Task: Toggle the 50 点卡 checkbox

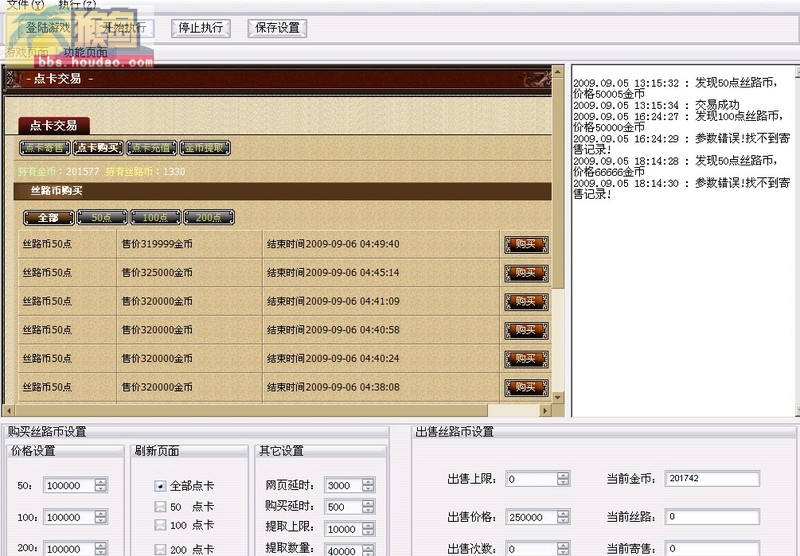Action: (160, 507)
